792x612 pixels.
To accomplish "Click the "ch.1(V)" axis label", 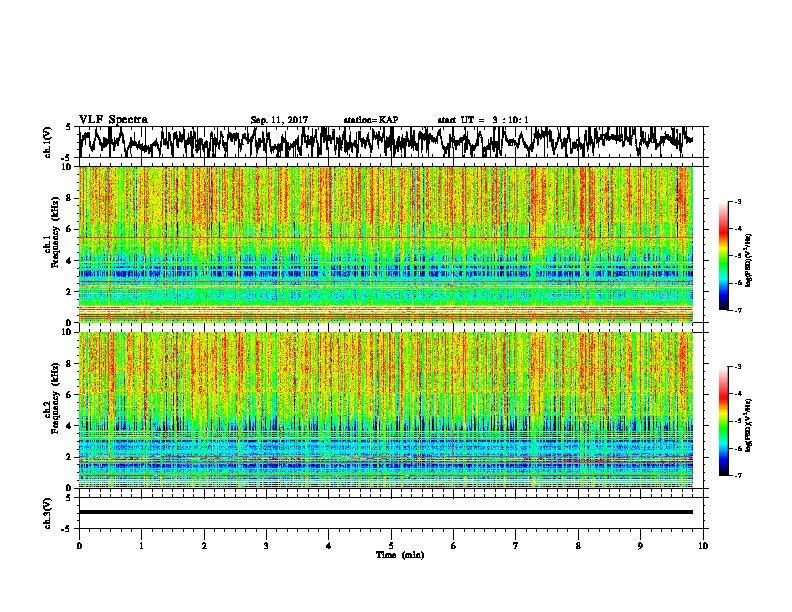I will click(x=48, y=142).
